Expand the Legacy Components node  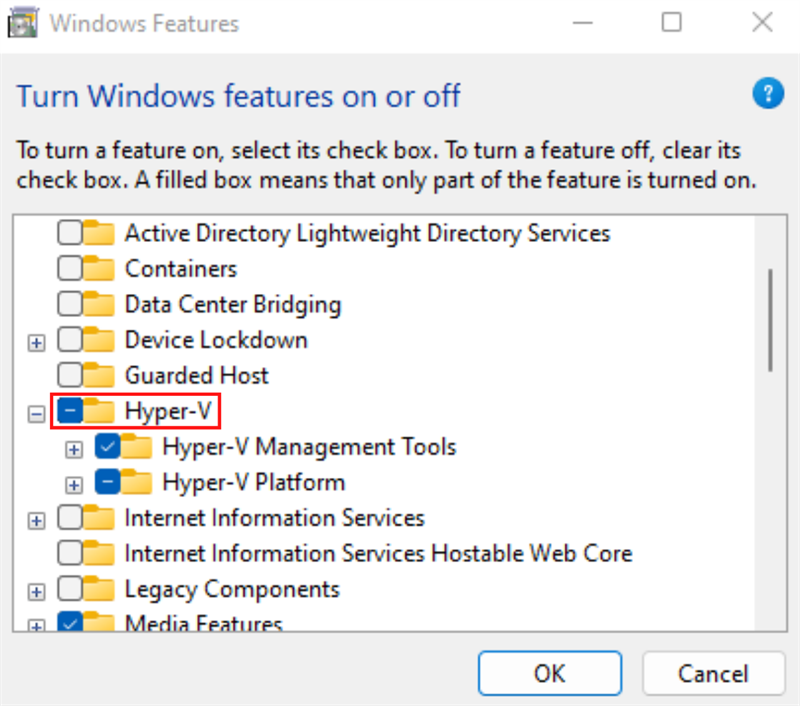36,592
